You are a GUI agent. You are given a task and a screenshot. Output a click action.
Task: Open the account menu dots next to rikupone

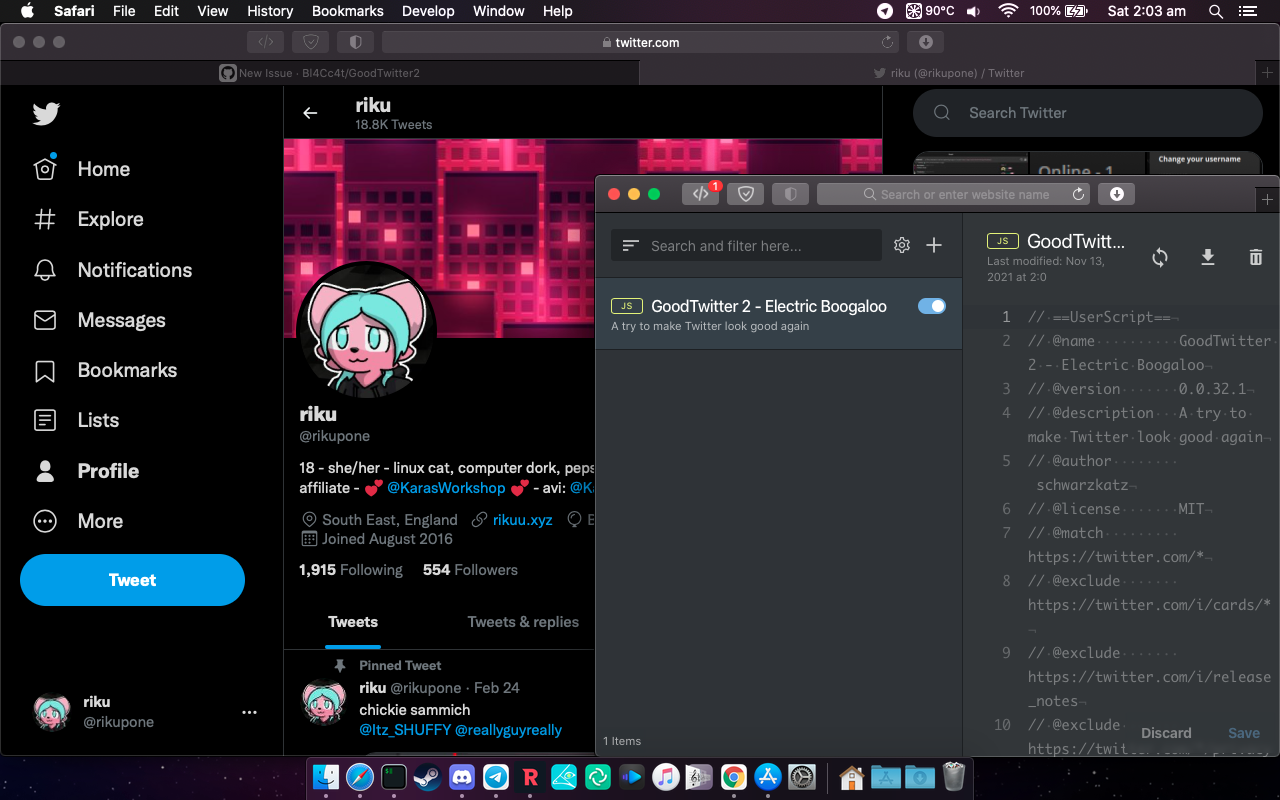click(x=250, y=712)
